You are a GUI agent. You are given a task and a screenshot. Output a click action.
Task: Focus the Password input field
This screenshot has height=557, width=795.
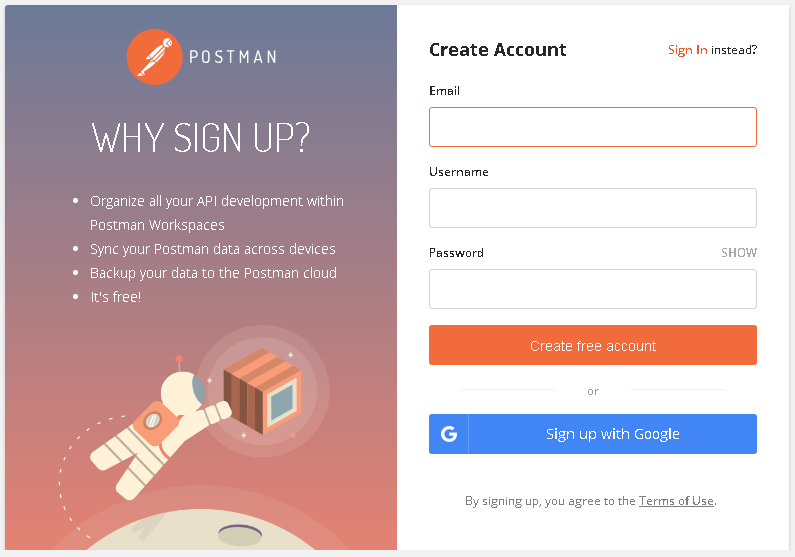[x=593, y=289]
